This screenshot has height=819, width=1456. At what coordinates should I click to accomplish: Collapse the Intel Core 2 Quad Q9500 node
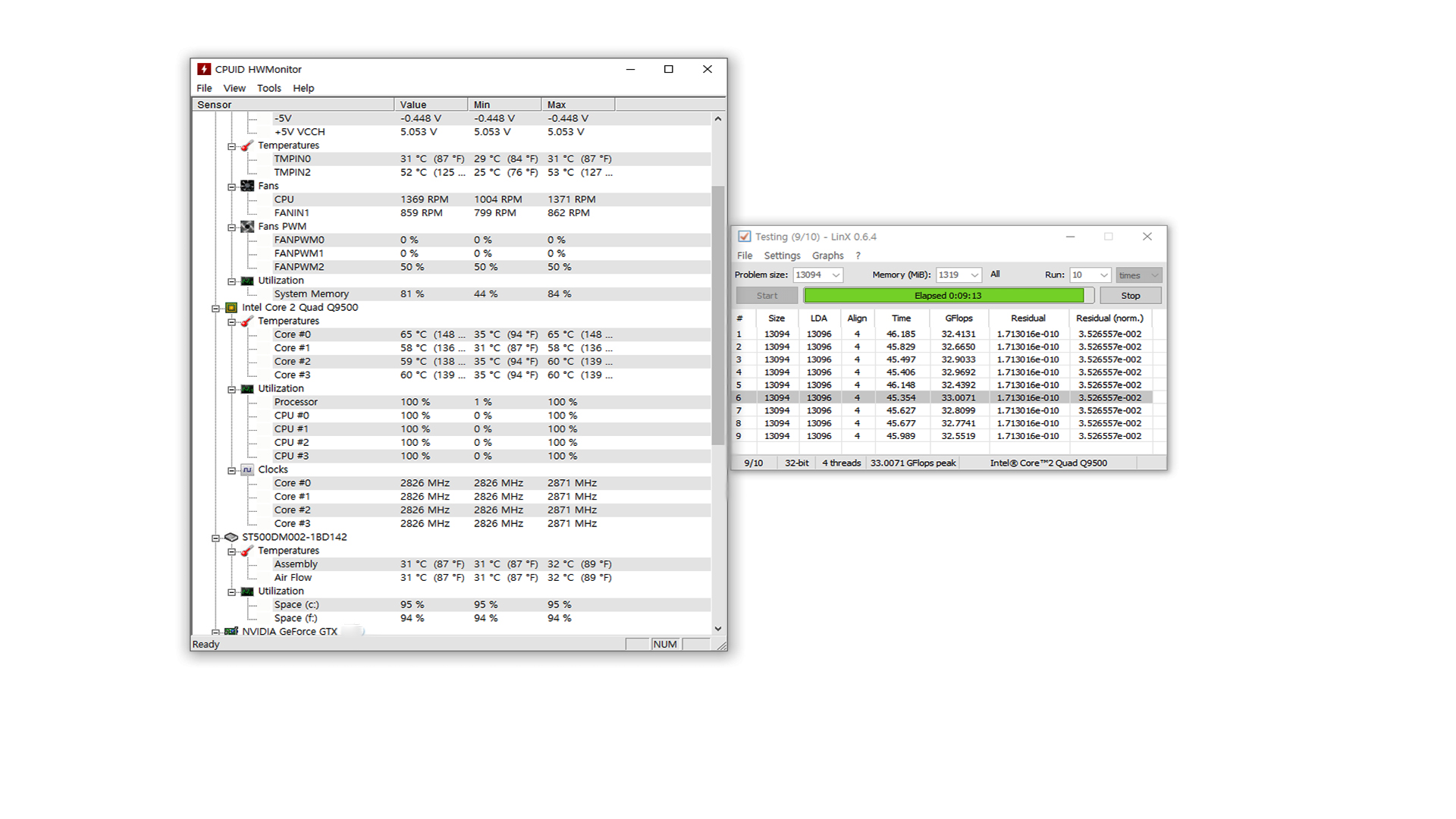[x=216, y=309]
